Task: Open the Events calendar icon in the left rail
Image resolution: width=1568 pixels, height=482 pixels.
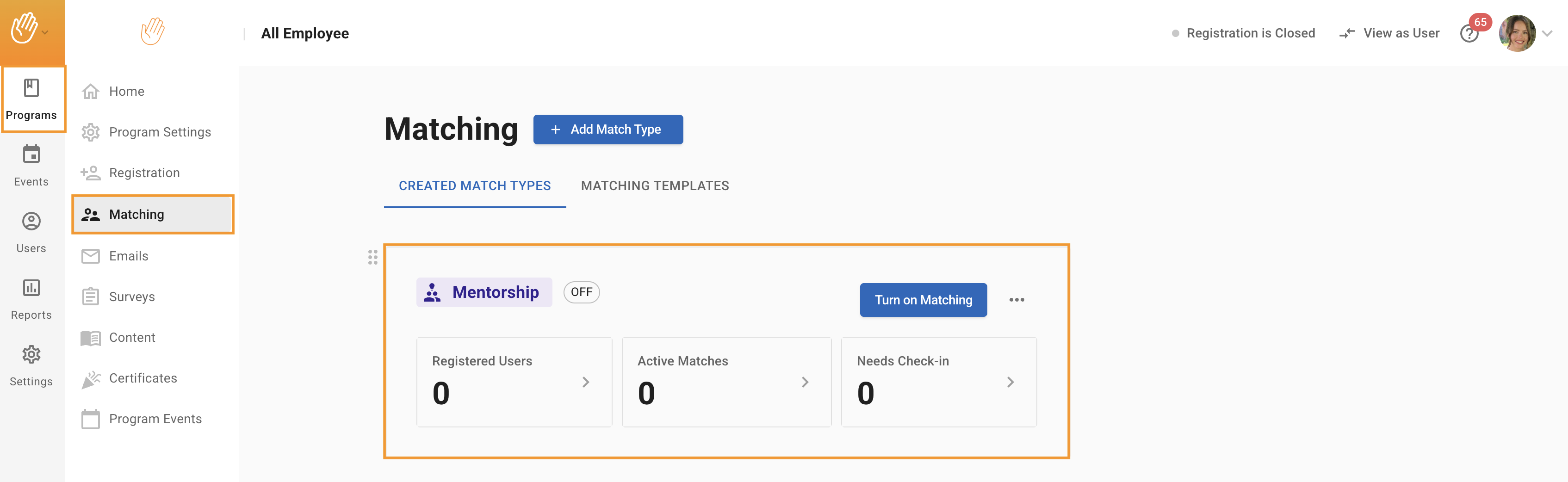Action: pyautogui.click(x=31, y=154)
